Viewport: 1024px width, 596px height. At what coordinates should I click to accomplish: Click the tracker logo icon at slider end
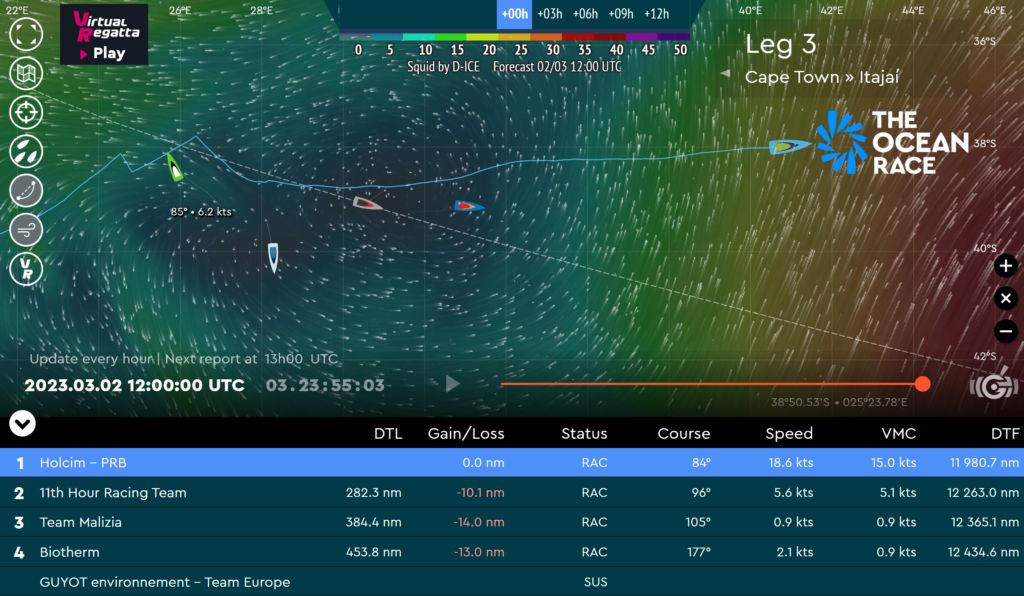[x=994, y=384]
